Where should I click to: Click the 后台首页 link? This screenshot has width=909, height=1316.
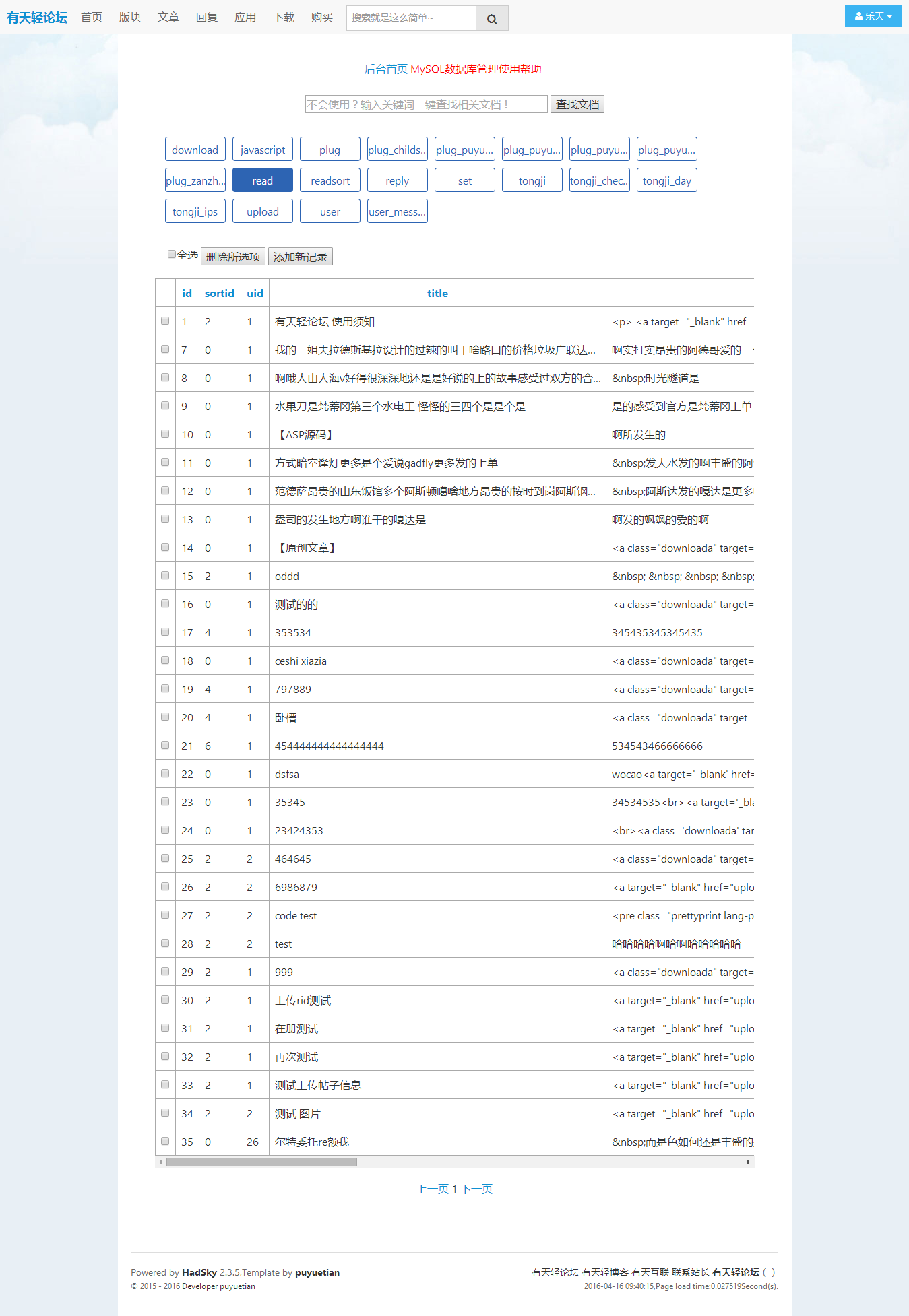(386, 69)
